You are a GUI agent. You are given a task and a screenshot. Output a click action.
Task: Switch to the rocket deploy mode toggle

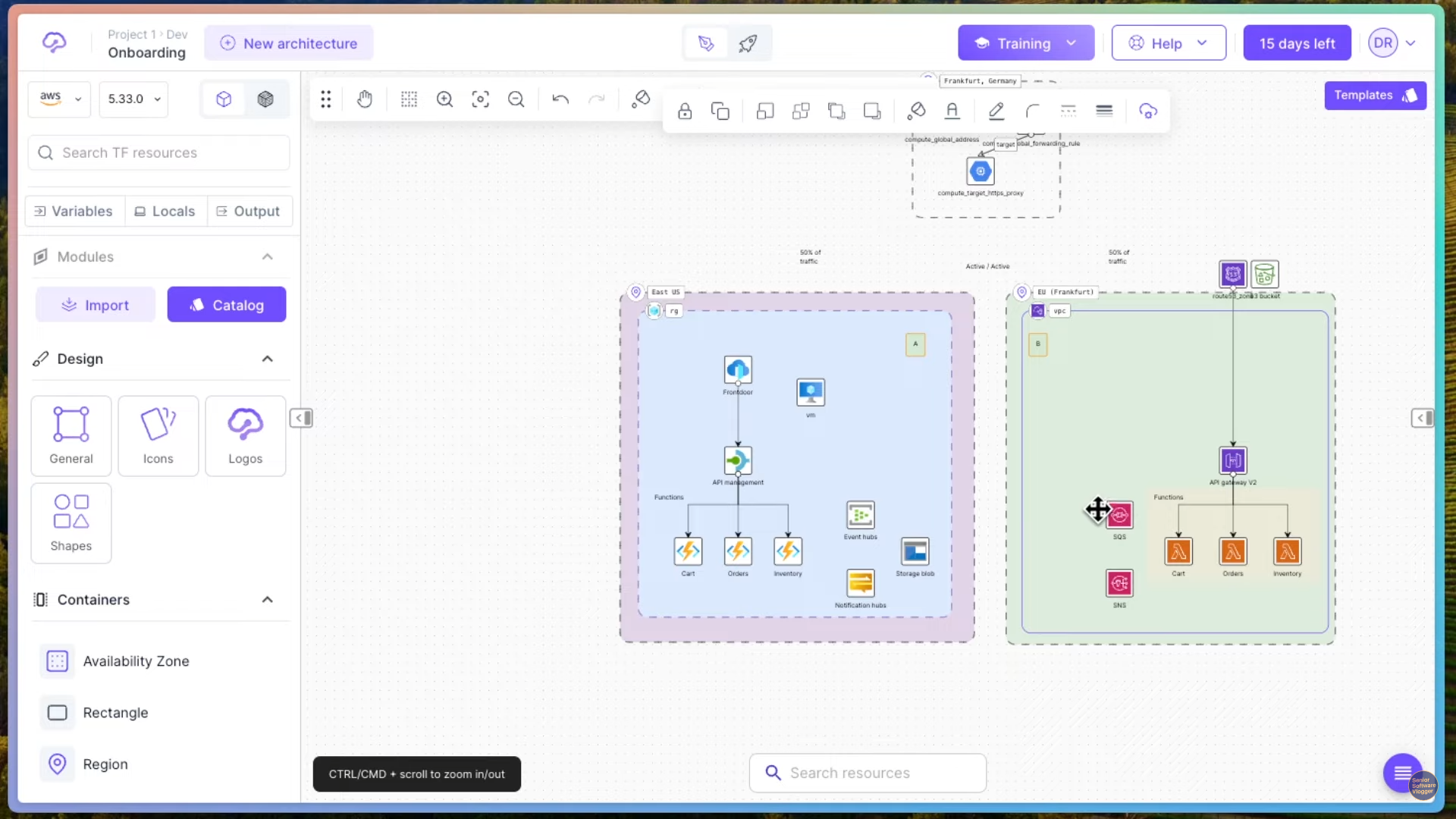pos(748,44)
